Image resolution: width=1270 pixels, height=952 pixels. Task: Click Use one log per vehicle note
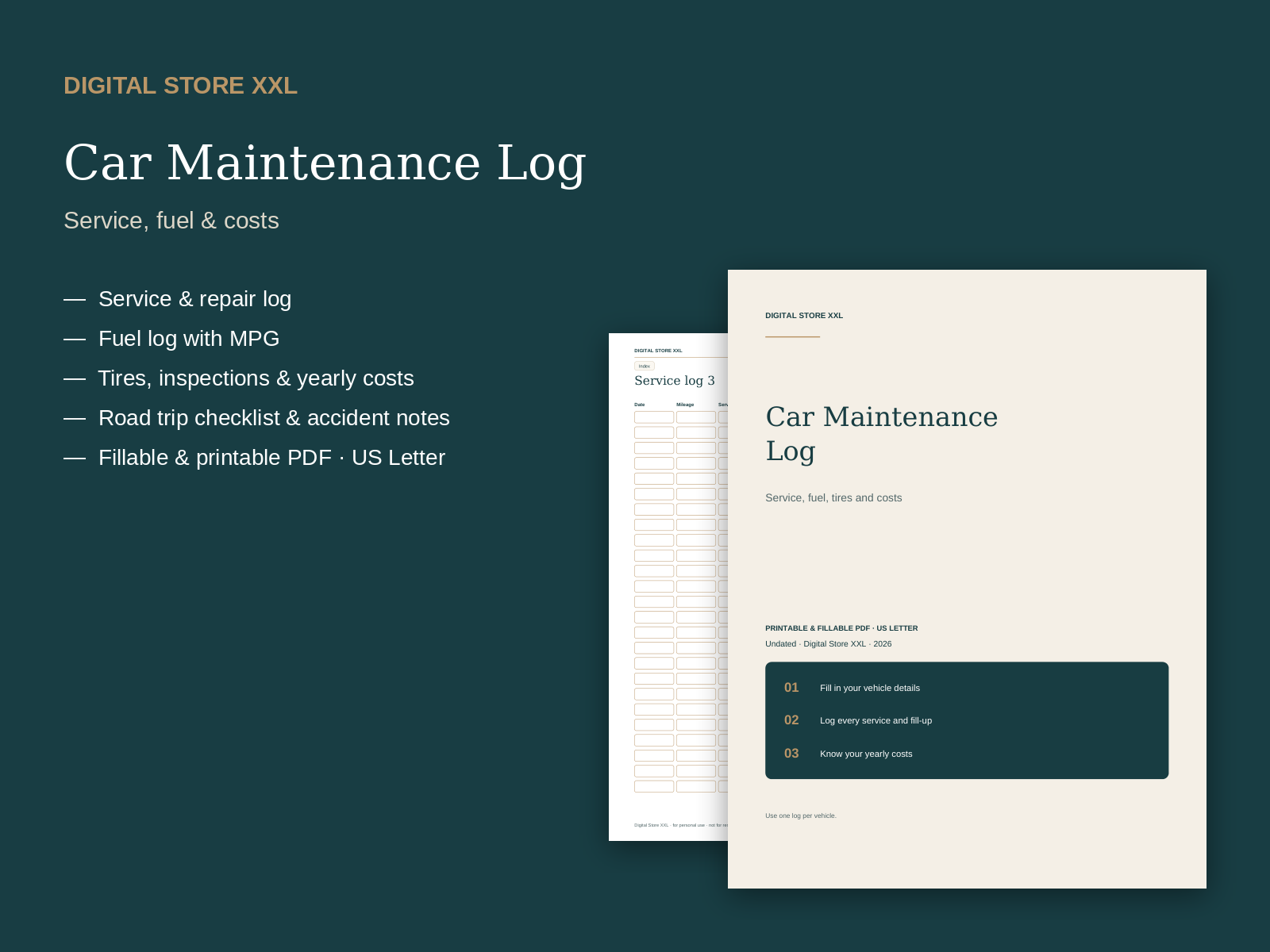point(801,816)
